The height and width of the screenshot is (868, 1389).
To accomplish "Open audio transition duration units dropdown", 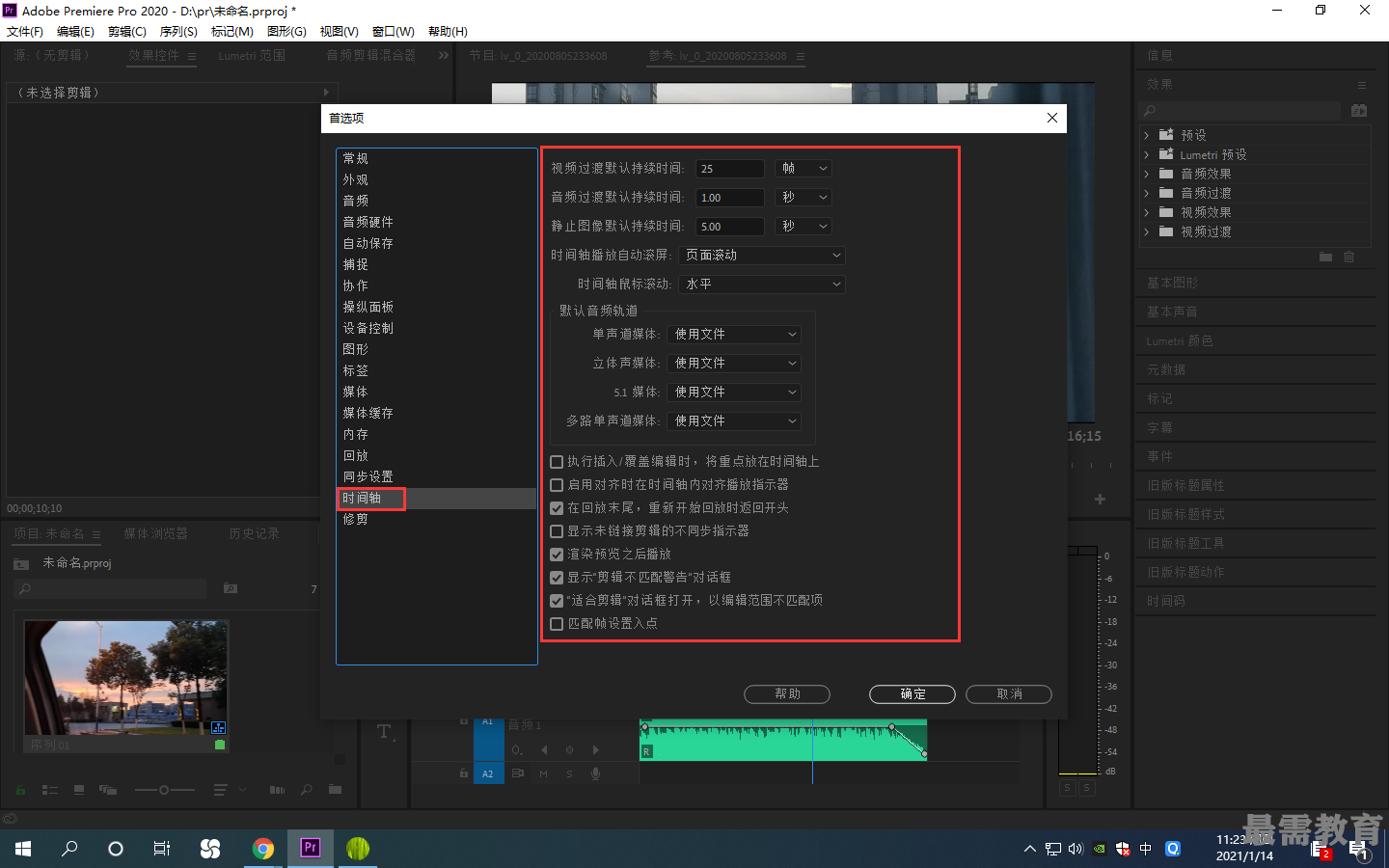I will click(x=803, y=198).
